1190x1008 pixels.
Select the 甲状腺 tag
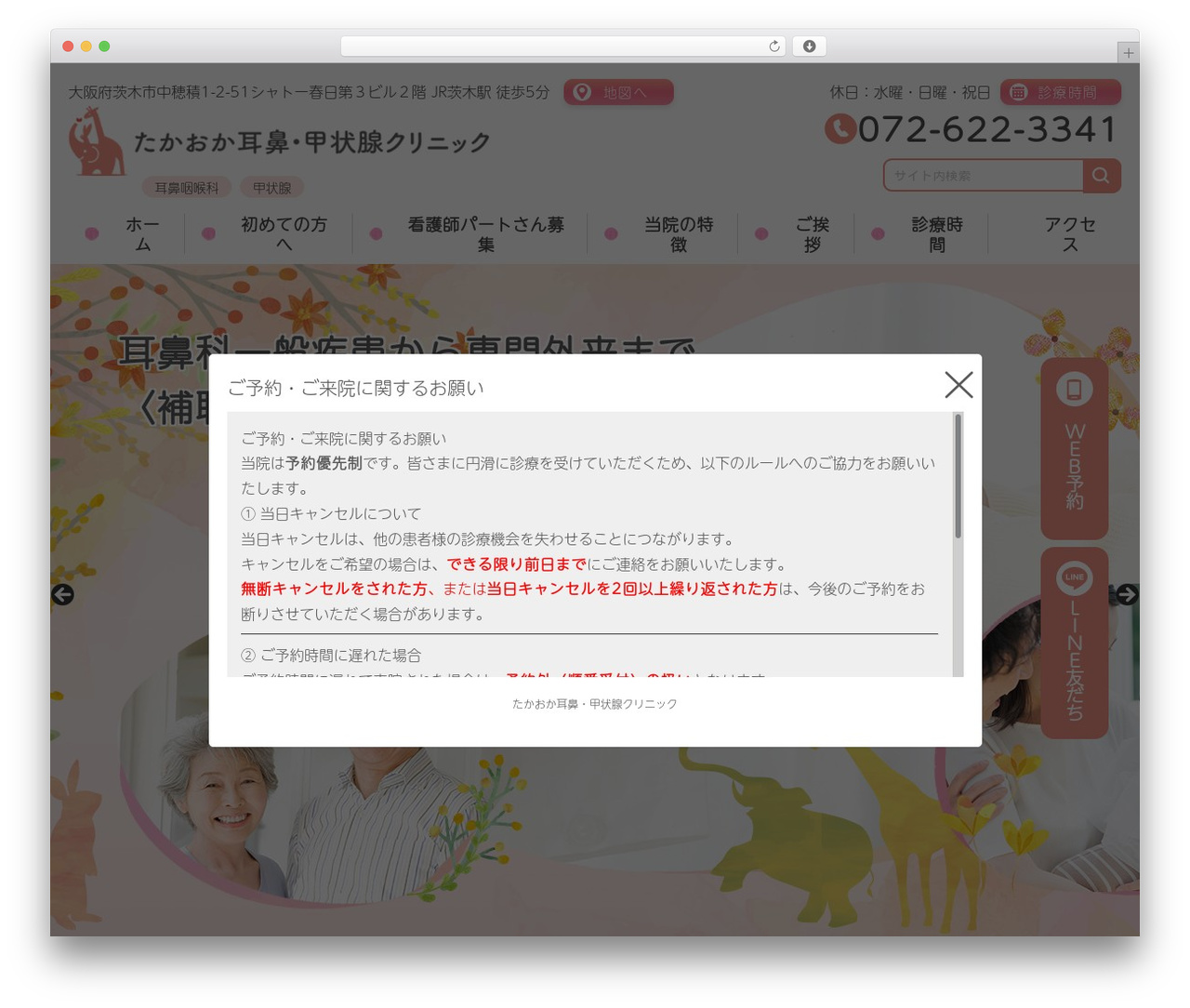coord(271,188)
